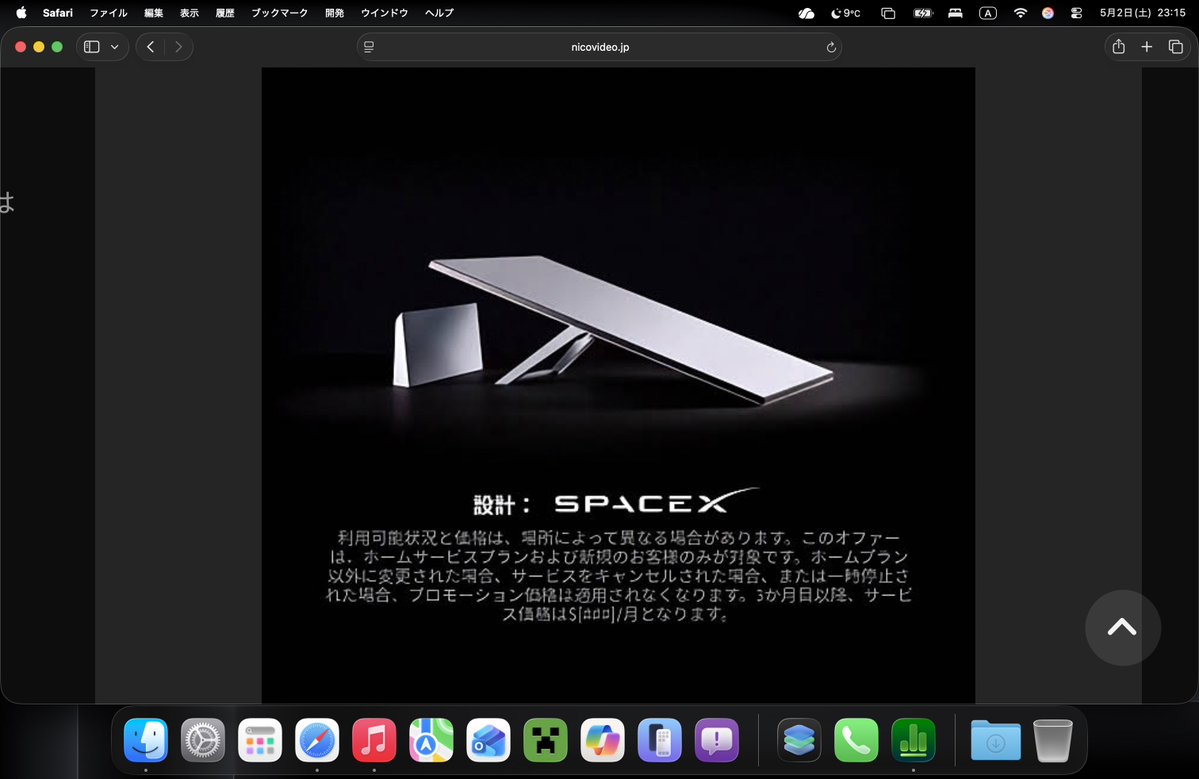Launch Minecraft from the Dock
This screenshot has height=779, width=1199.
tap(545, 740)
